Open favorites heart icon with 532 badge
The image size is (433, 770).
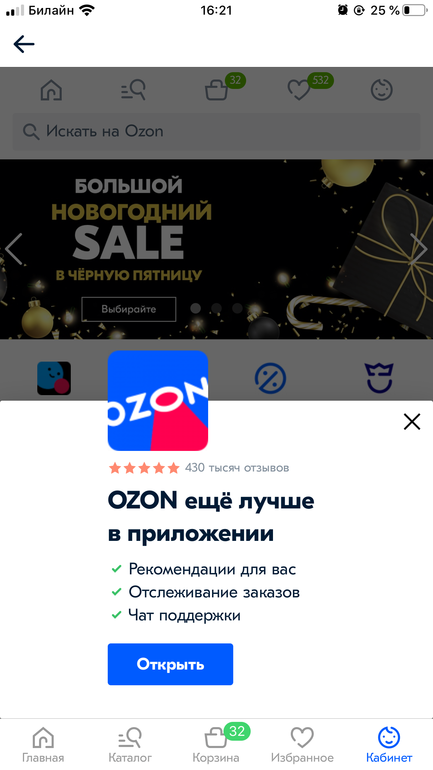[x=298, y=90]
